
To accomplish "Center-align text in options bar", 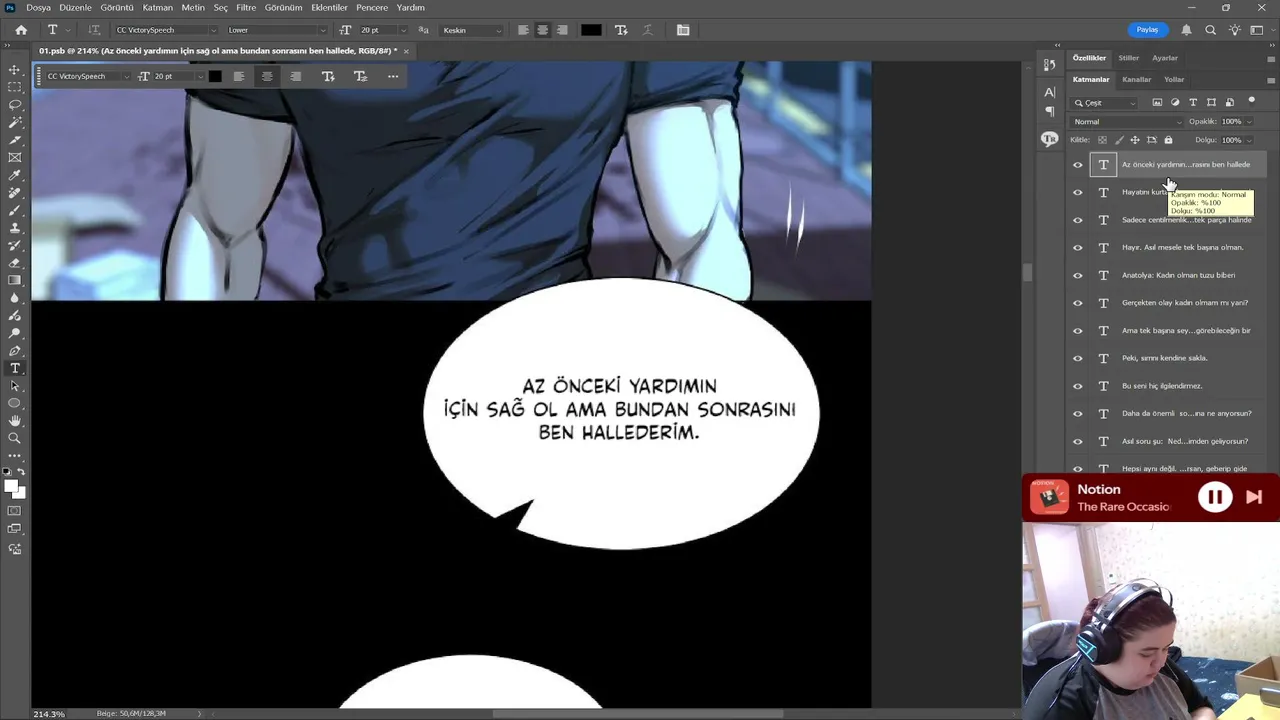I will (x=542, y=30).
